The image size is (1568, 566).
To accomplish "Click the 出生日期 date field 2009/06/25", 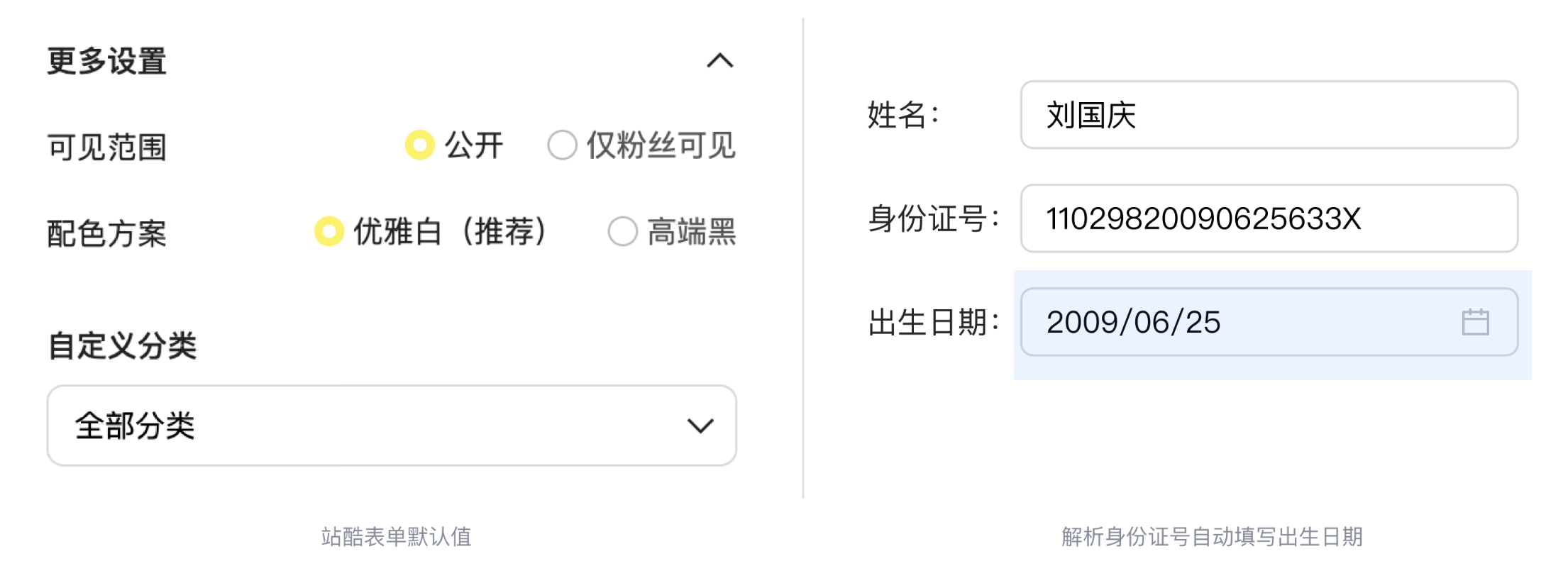I will click(1269, 322).
